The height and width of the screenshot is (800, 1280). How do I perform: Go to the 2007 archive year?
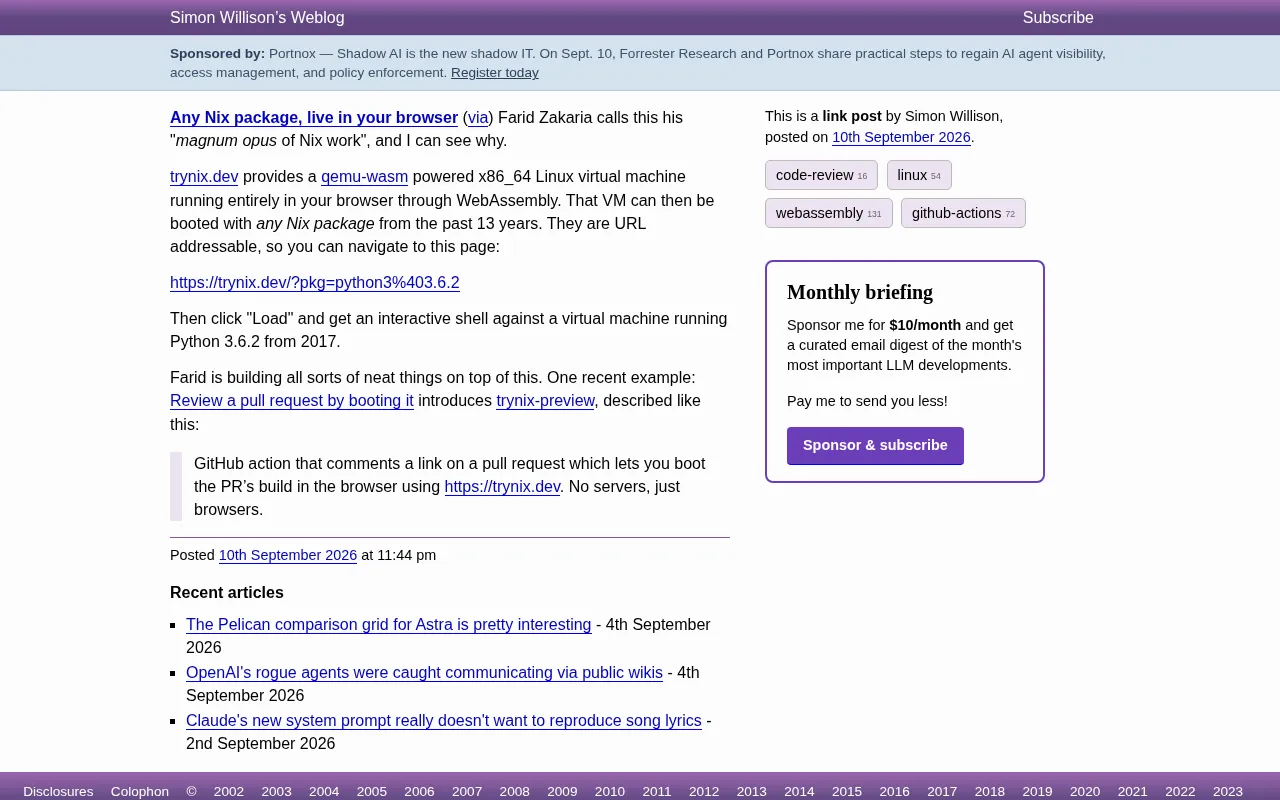(x=467, y=791)
